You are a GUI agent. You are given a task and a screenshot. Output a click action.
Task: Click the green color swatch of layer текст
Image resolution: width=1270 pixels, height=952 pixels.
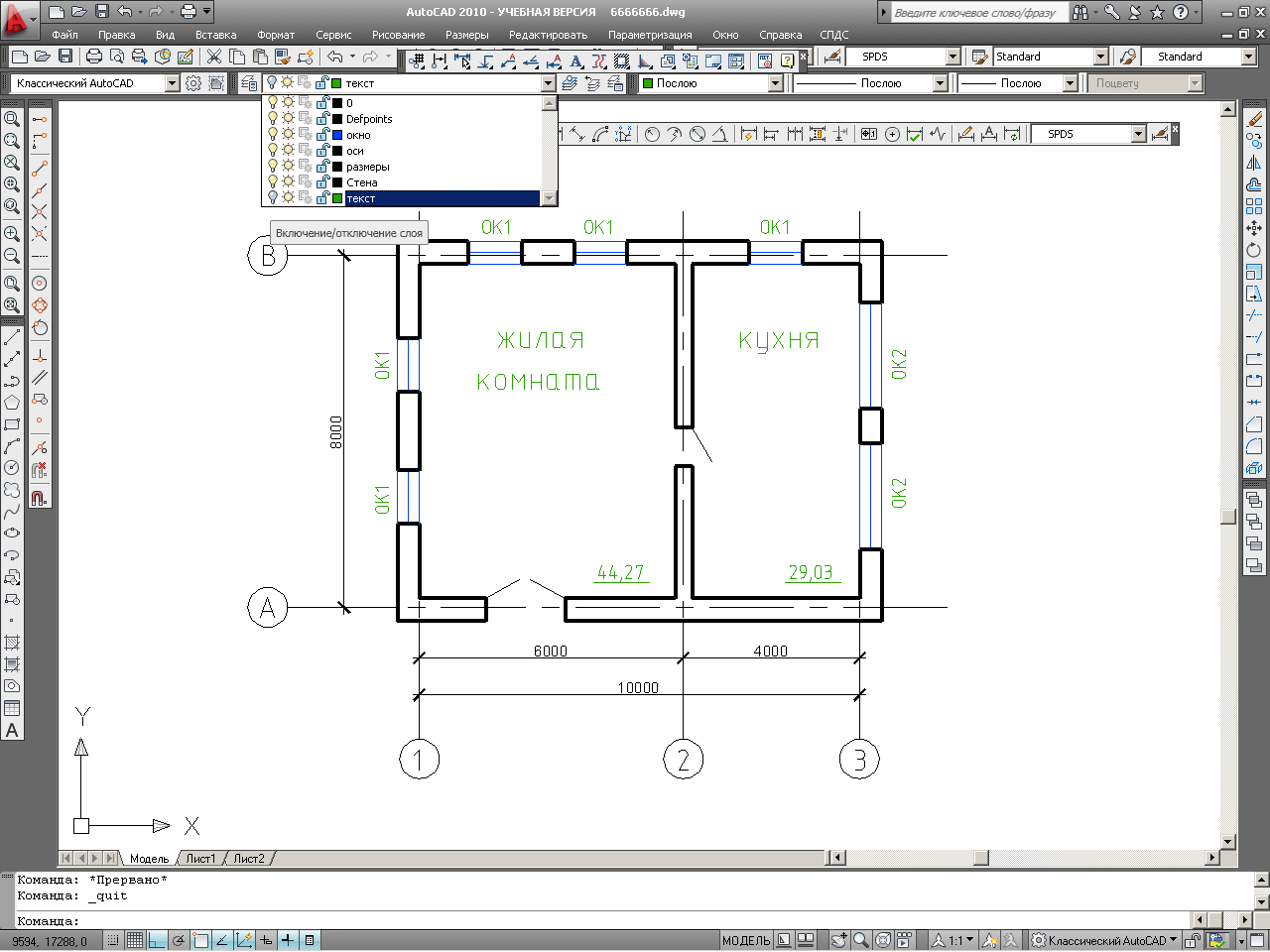[337, 198]
